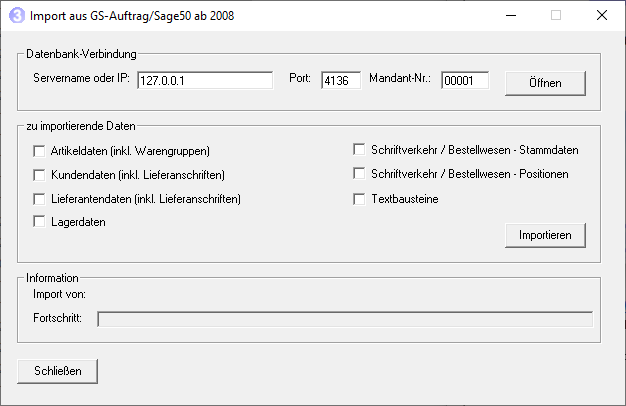This screenshot has height=406, width=626.
Task: Click the Fortschritt progress bar
Action: click(x=345, y=319)
